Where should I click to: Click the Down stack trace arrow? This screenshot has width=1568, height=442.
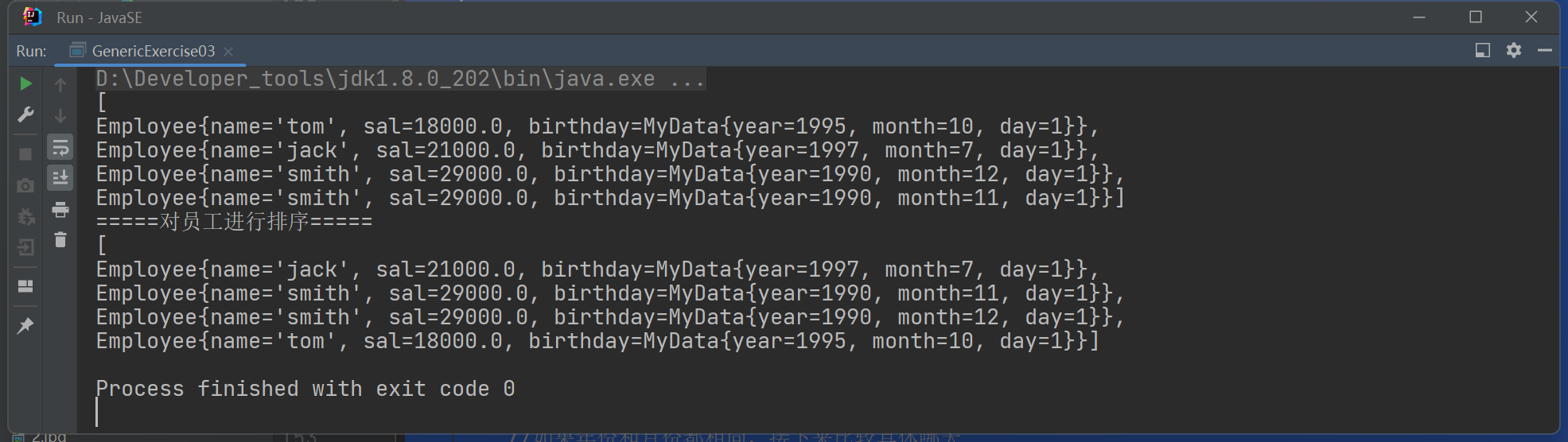(60, 116)
